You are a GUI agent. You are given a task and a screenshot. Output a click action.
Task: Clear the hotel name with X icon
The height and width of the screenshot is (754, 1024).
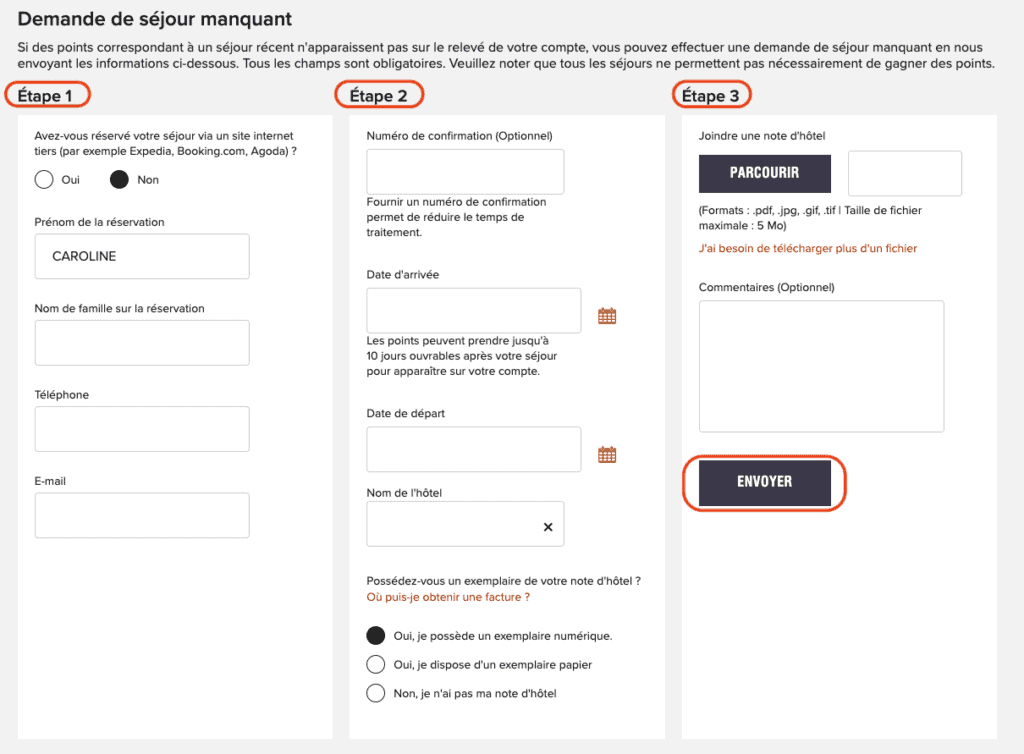pyautogui.click(x=548, y=527)
